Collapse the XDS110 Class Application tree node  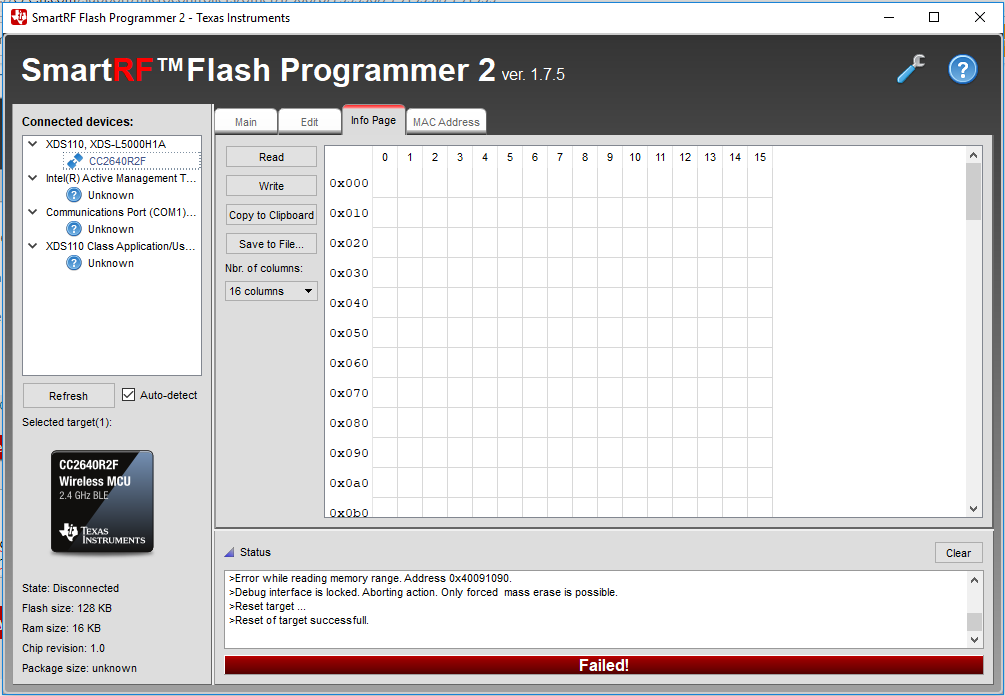coord(33,246)
